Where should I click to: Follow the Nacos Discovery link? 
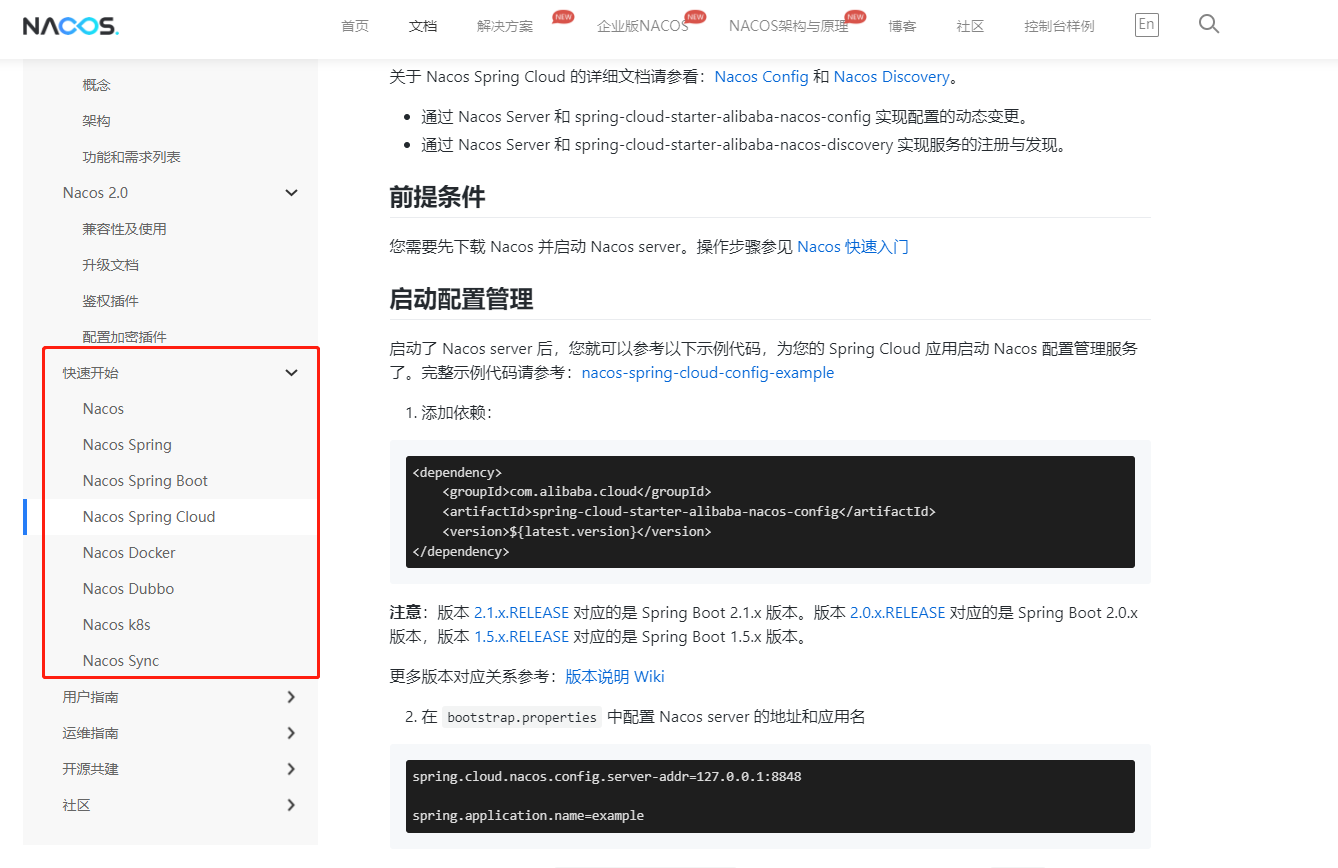[892, 77]
